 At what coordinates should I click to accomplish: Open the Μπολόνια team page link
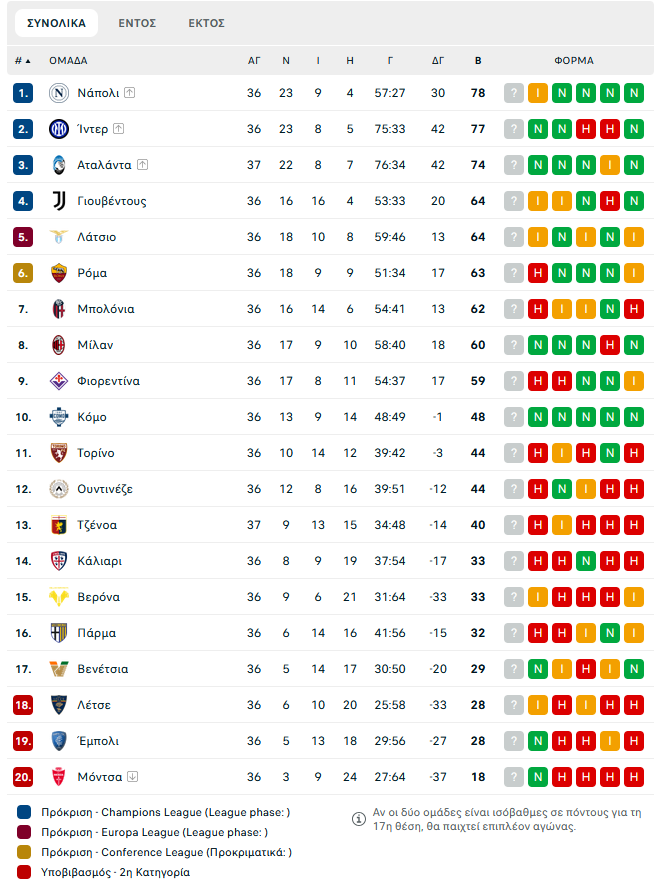[x=106, y=309]
